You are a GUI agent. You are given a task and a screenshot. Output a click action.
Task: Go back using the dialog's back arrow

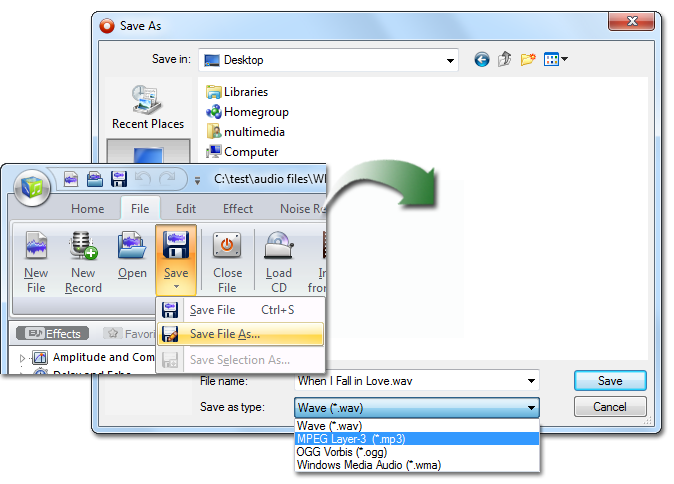click(482, 60)
